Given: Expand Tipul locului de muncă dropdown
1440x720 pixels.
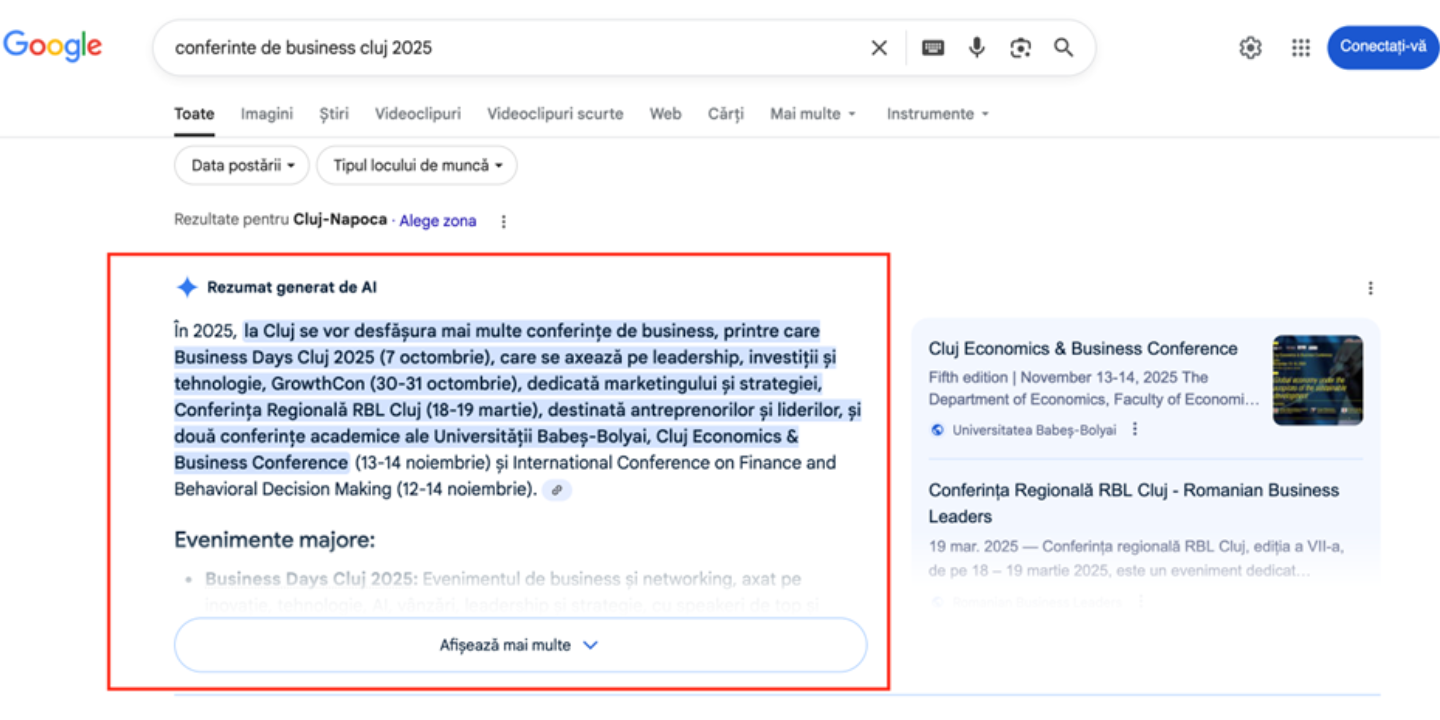Looking at the screenshot, I should pos(417,166).
